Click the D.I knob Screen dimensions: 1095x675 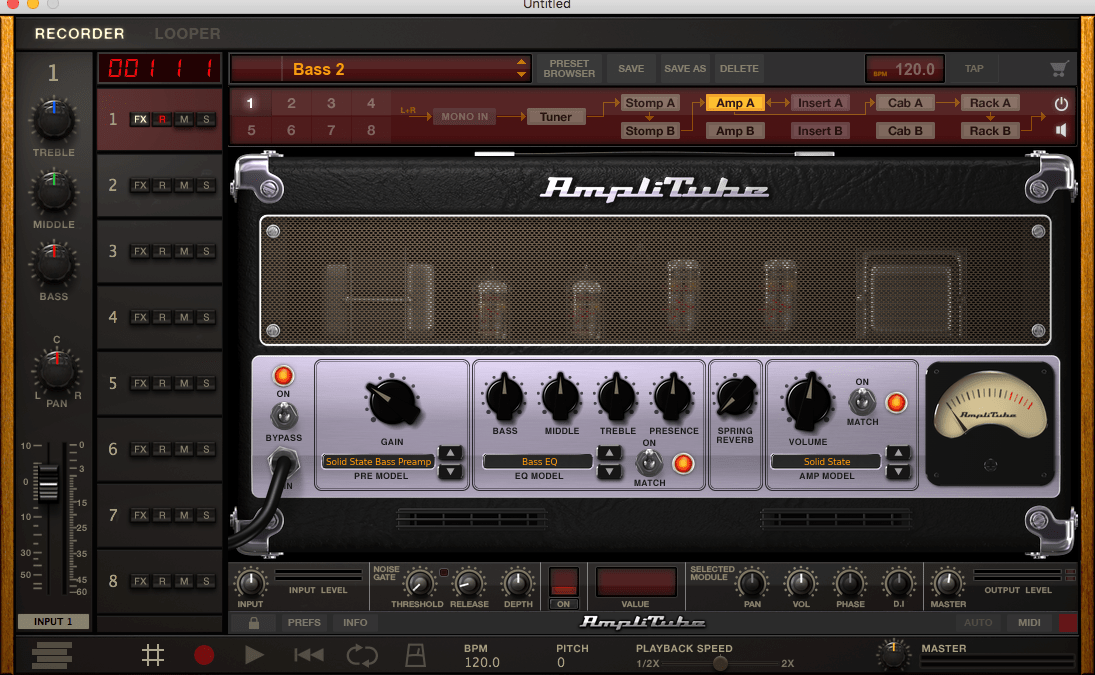[x=898, y=583]
